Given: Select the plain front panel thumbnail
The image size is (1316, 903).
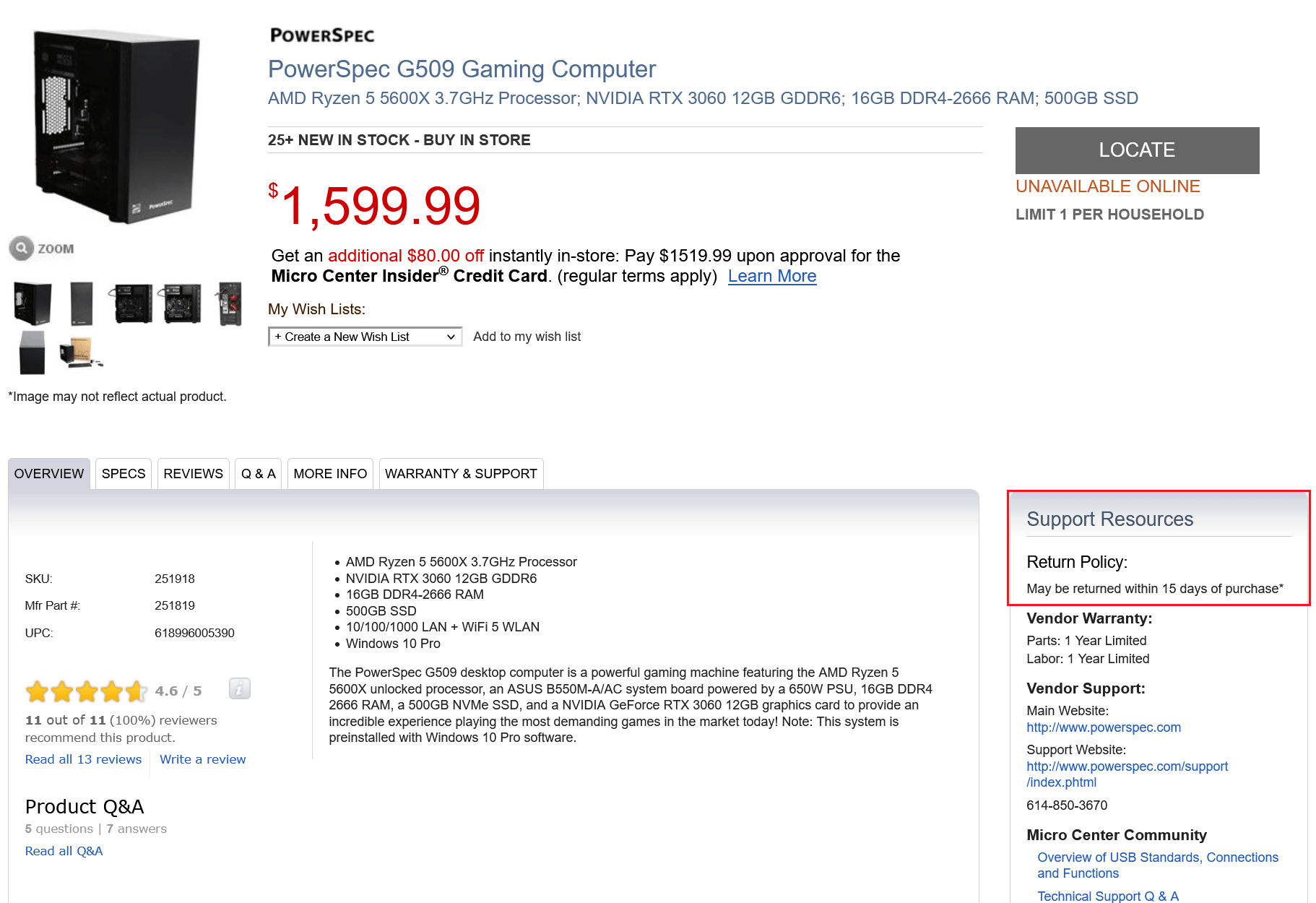Looking at the screenshot, I should [x=82, y=303].
